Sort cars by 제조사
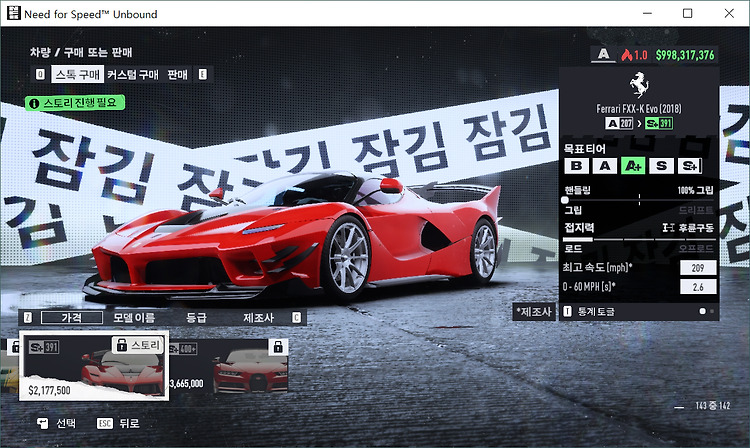 click(258, 317)
